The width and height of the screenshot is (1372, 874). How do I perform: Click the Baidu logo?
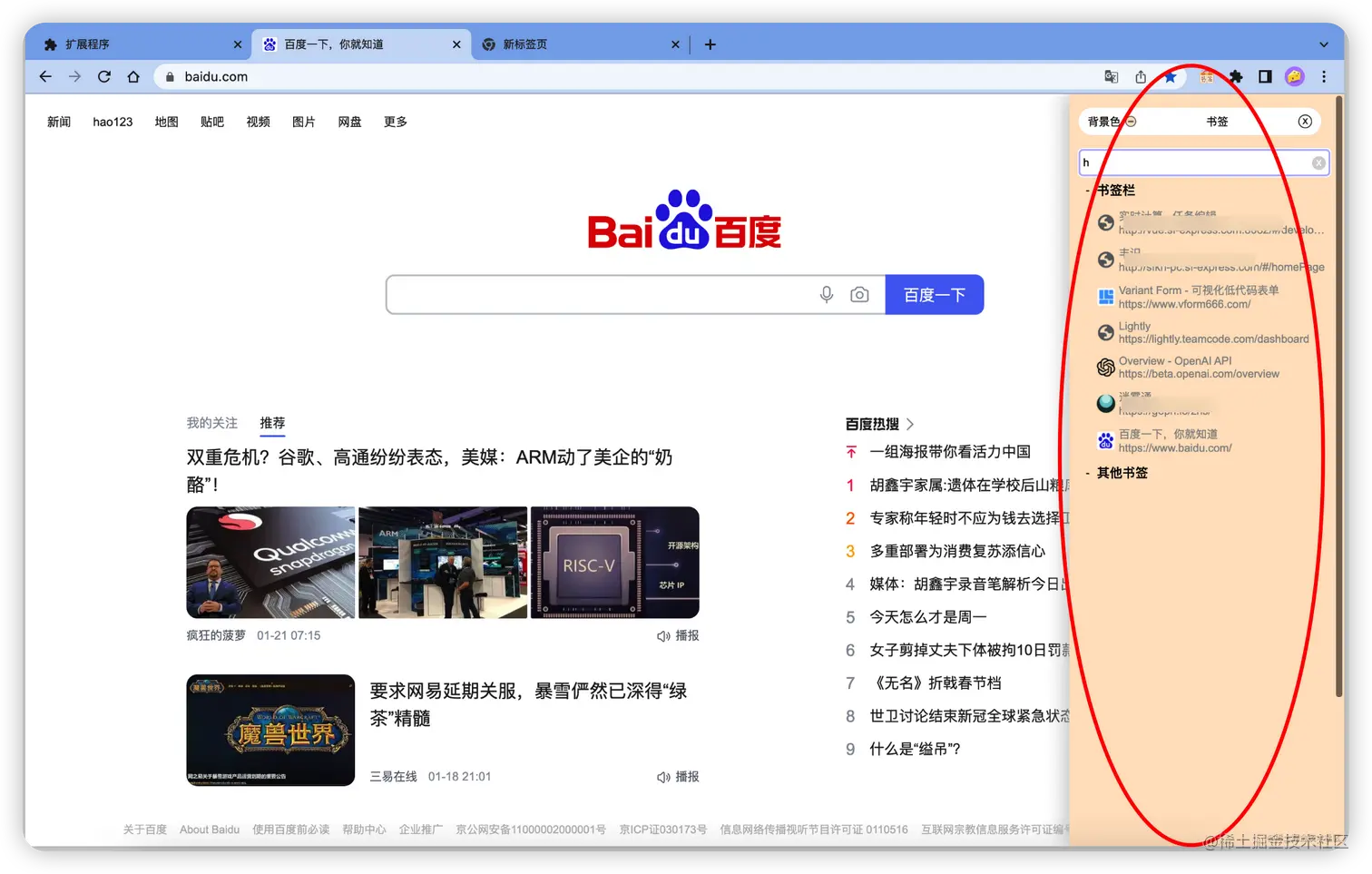pyautogui.click(x=684, y=220)
